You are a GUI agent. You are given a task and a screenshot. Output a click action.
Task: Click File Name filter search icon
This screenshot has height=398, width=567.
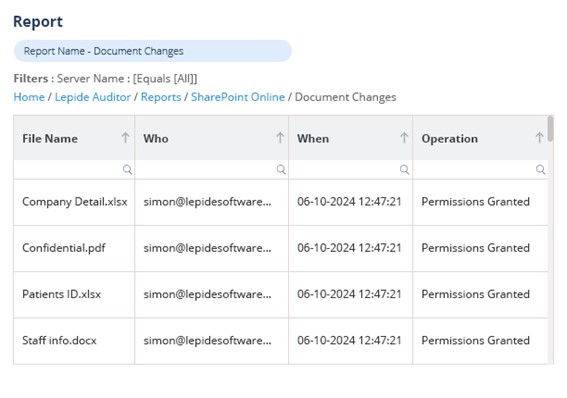tap(127, 170)
